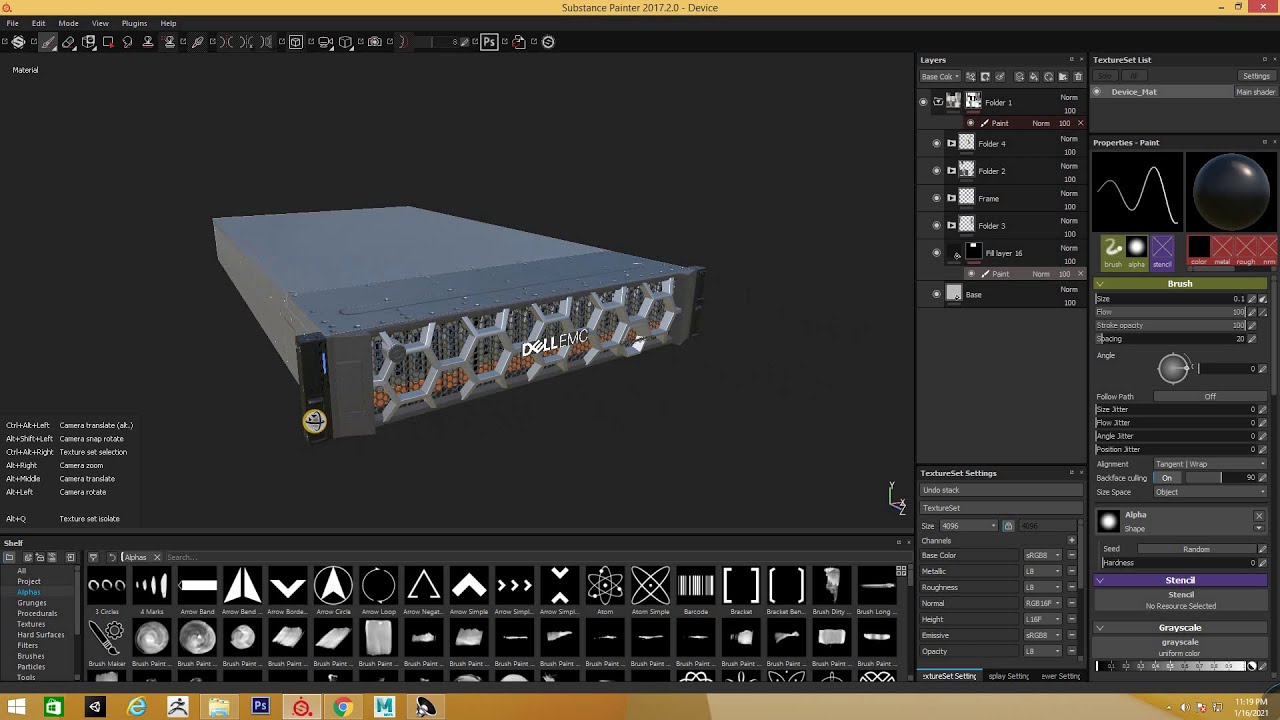This screenshot has width=1280, height=720.
Task: Click the Export to Photoshop icon
Action: point(489,42)
